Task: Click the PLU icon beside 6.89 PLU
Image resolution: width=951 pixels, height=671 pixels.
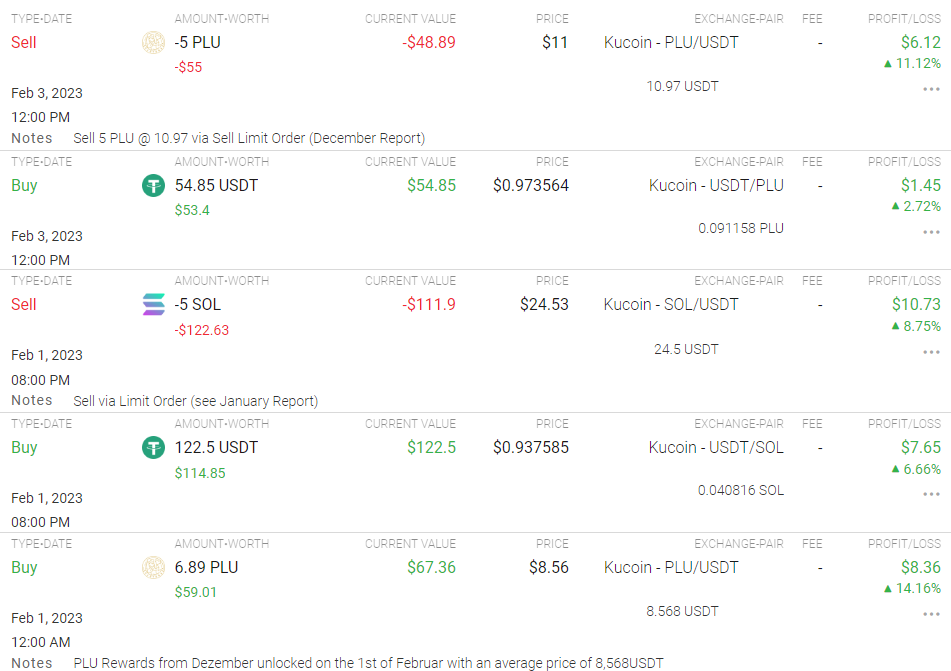Action: pyautogui.click(x=153, y=567)
